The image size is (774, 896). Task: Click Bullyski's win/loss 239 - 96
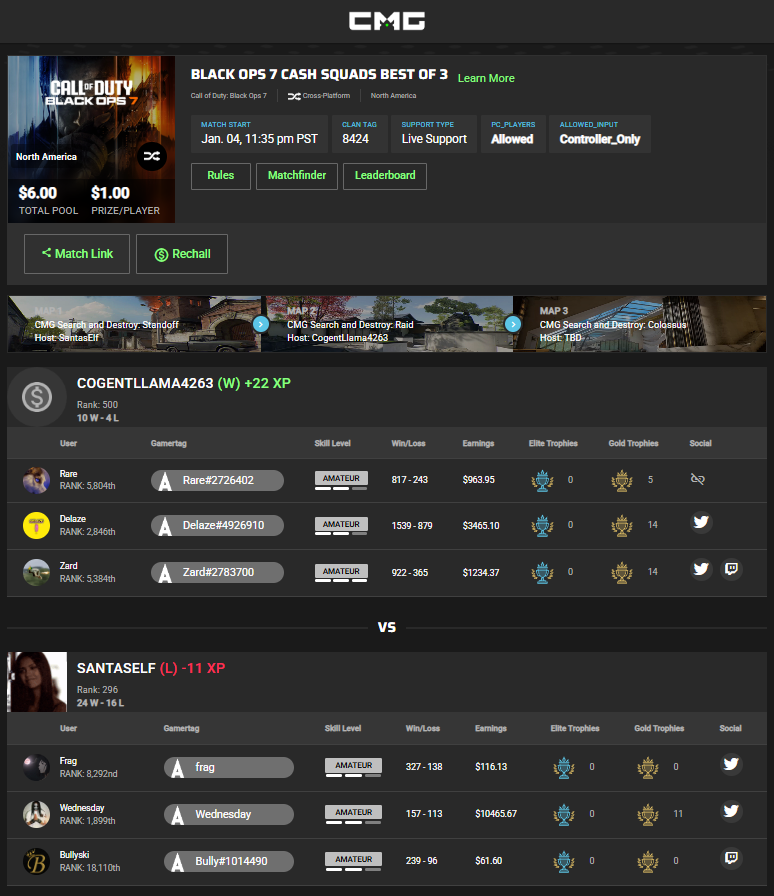click(x=421, y=861)
